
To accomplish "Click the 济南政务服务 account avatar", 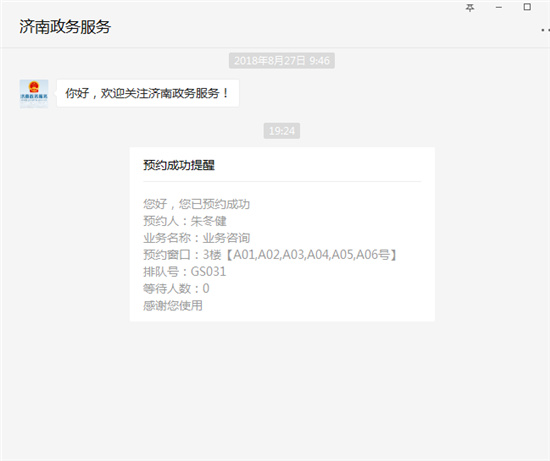I will (34, 94).
